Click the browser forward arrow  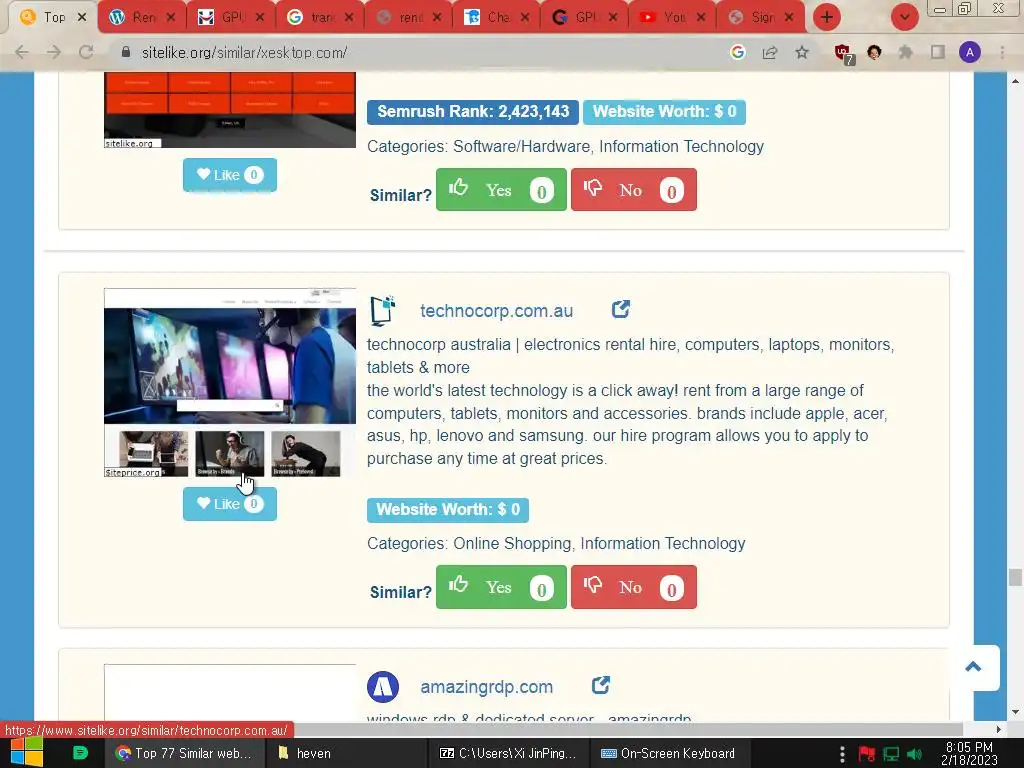[54, 52]
